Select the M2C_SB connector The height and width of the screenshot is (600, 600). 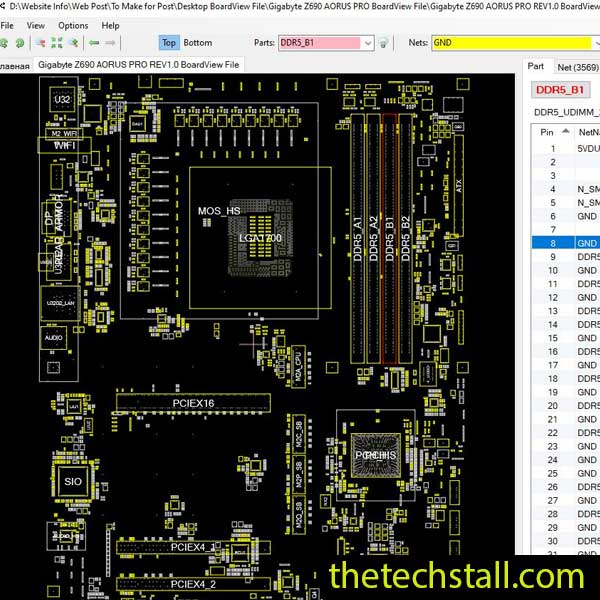point(299,434)
